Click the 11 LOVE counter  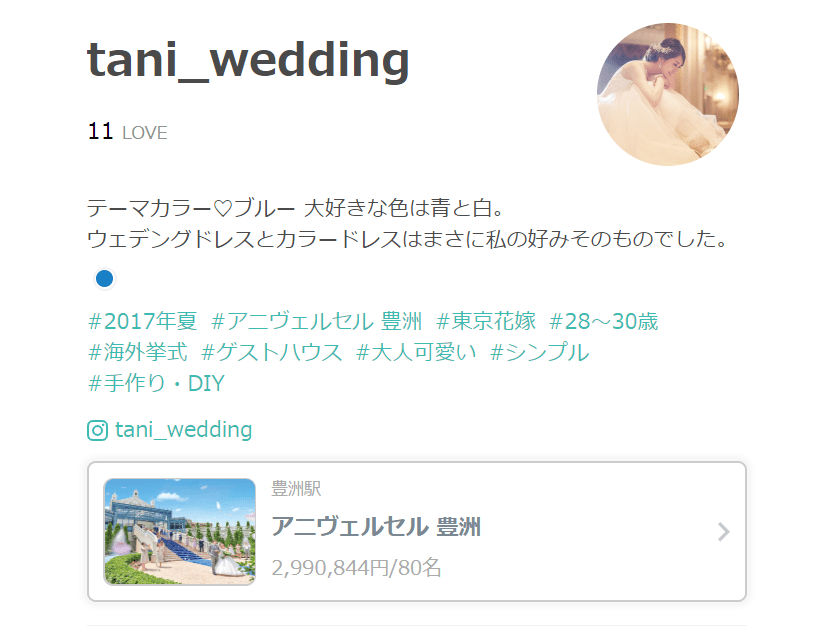click(127, 132)
